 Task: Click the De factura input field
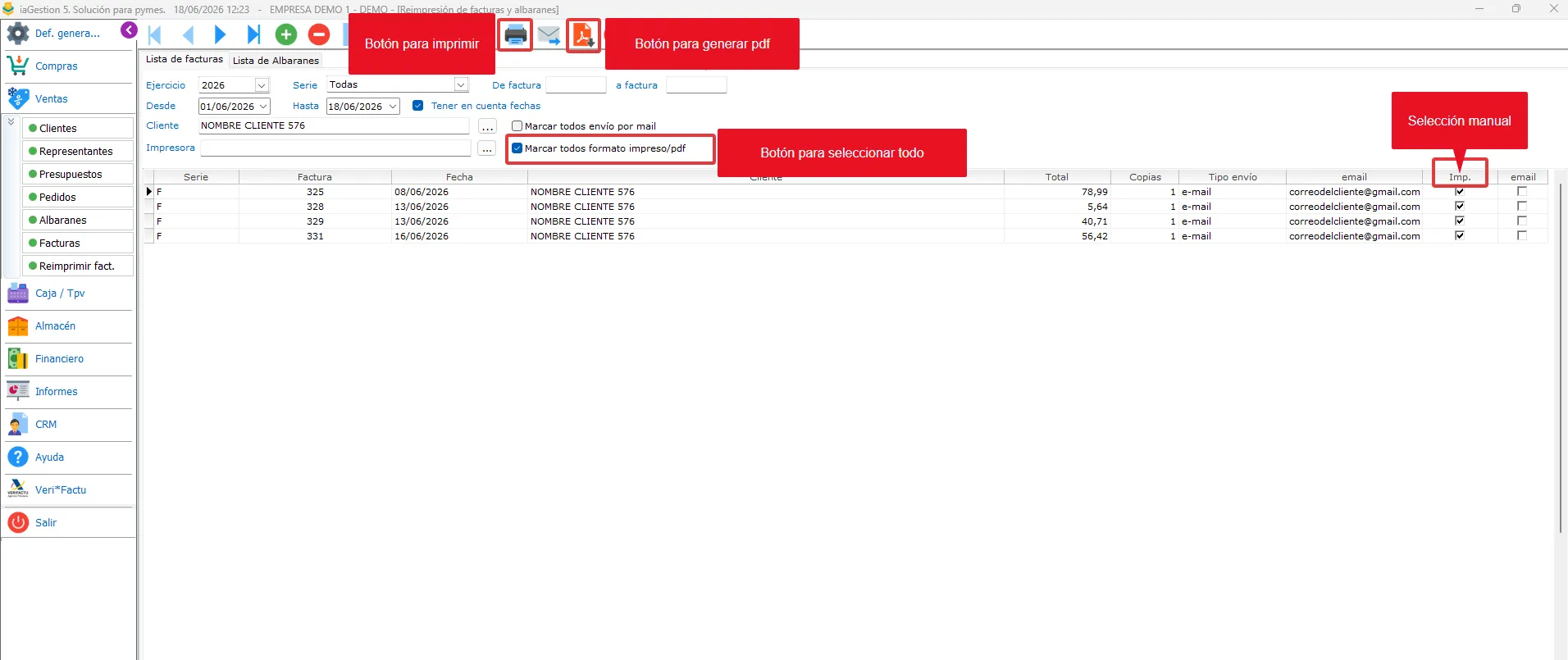point(576,85)
